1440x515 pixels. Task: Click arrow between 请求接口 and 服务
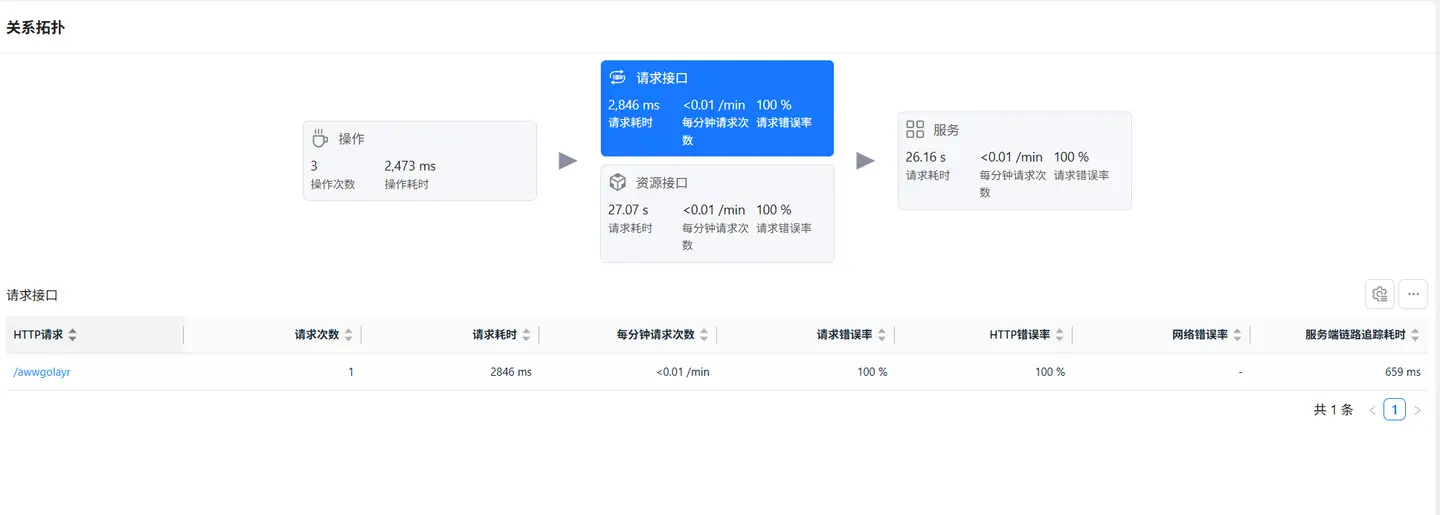coord(866,161)
